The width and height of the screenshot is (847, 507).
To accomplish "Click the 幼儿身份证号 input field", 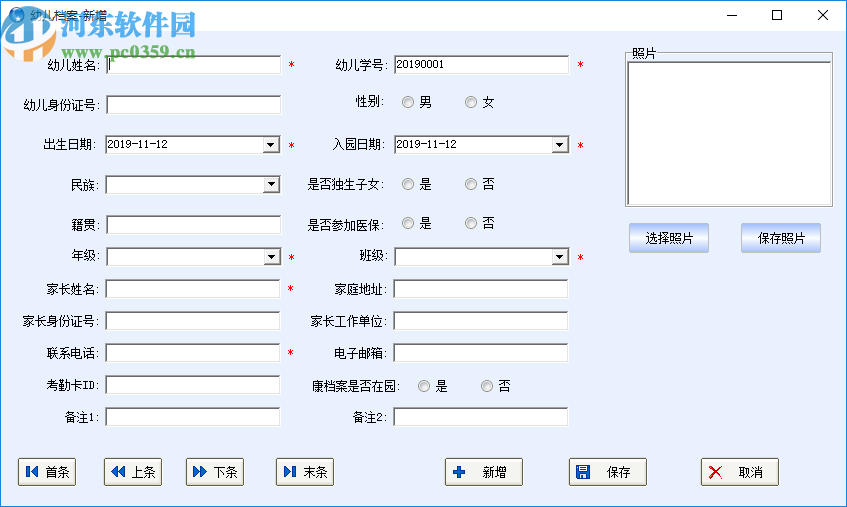I will [193, 105].
